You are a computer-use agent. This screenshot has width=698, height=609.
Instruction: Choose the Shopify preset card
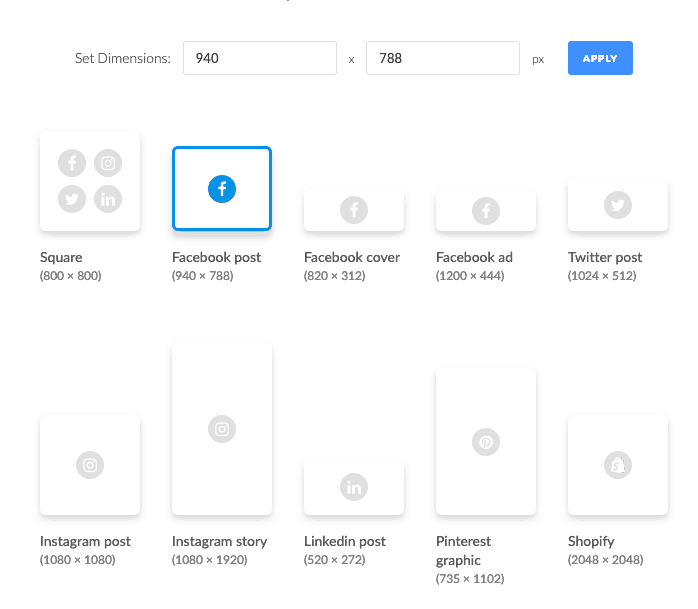pos(618,465)
